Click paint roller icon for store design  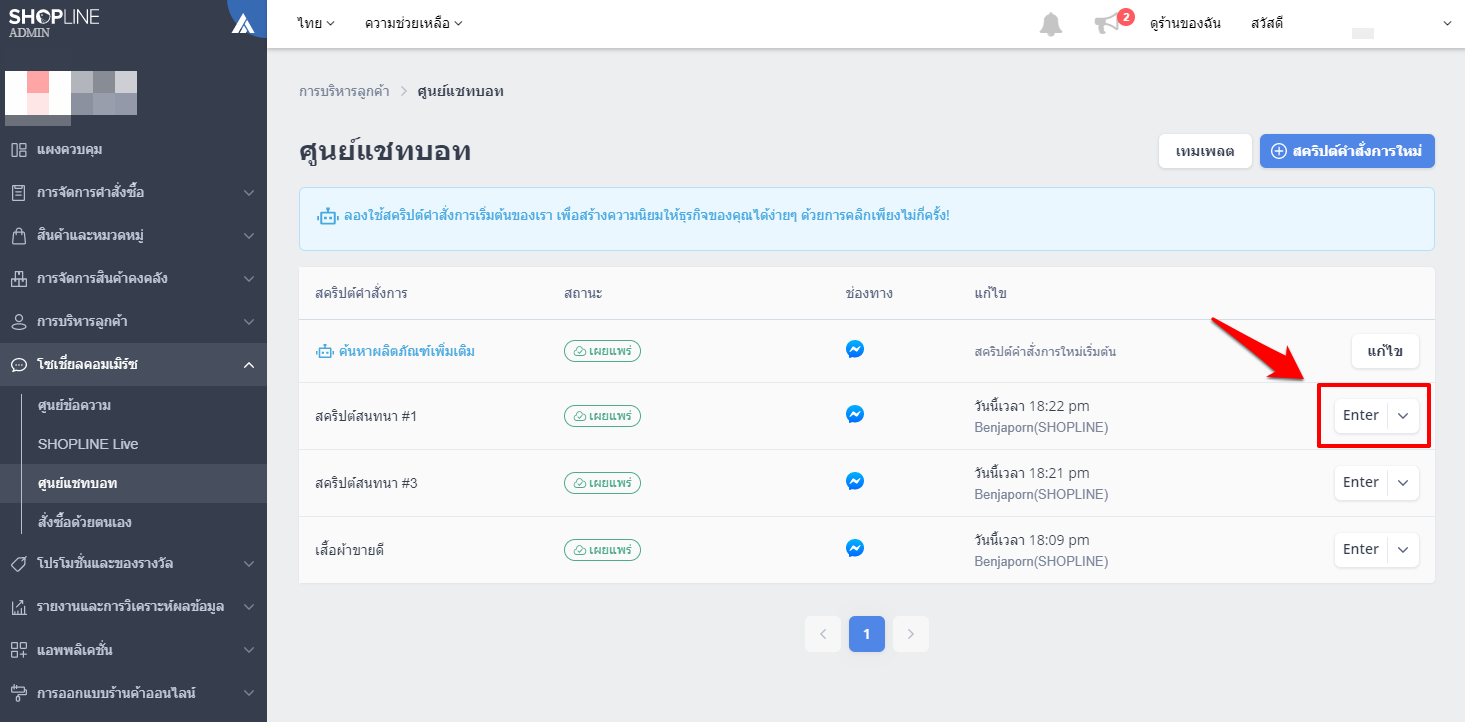click(x=18, y=693)
